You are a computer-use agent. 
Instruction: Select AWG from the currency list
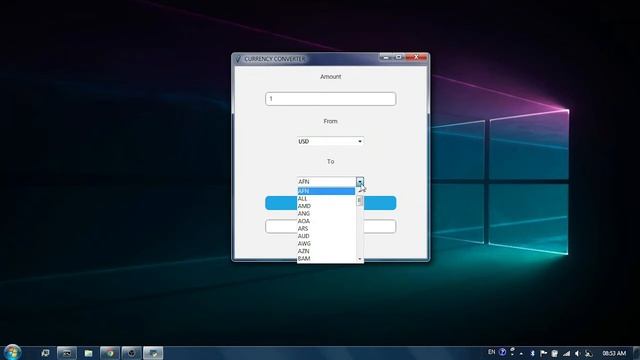click(x=326, y=243)
